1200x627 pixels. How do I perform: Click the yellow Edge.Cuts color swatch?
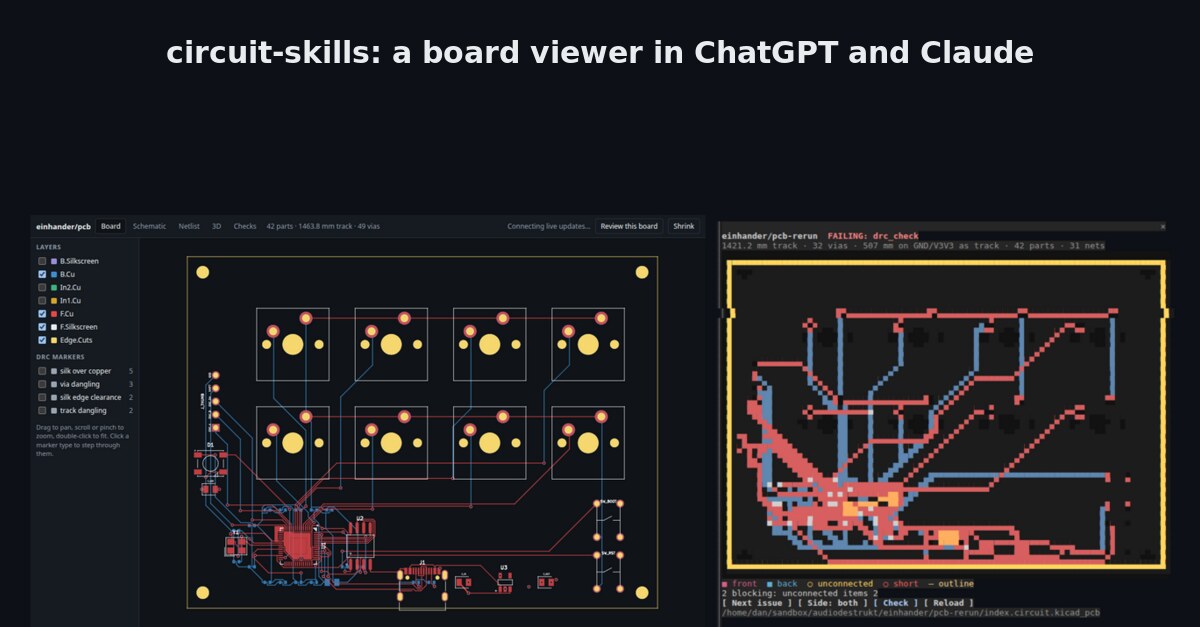point(54,340)
